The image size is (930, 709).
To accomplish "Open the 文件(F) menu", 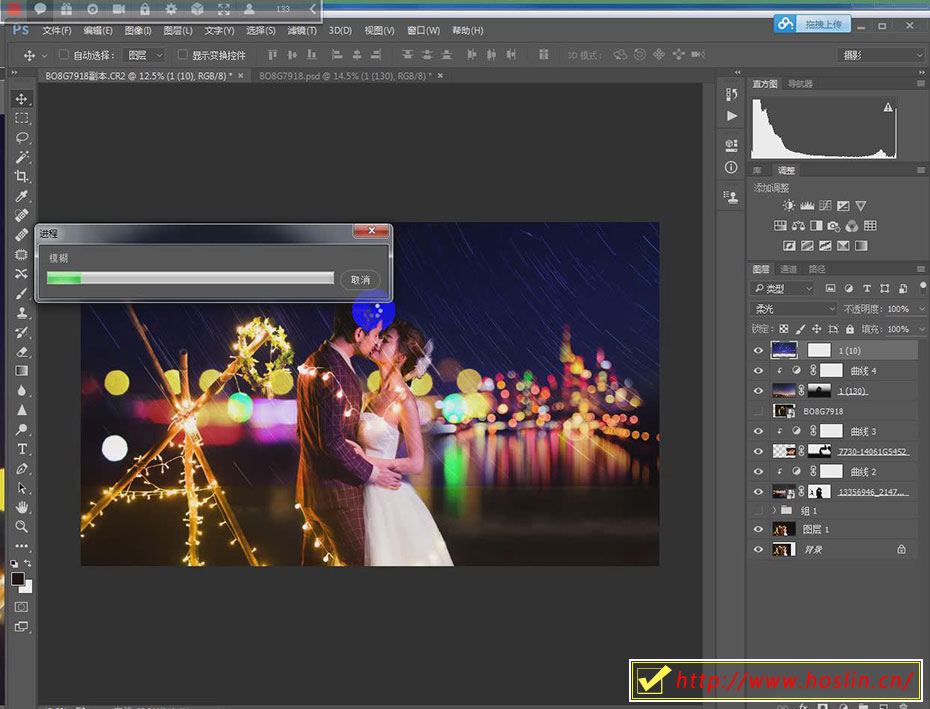I will click(x=56, y=30).
